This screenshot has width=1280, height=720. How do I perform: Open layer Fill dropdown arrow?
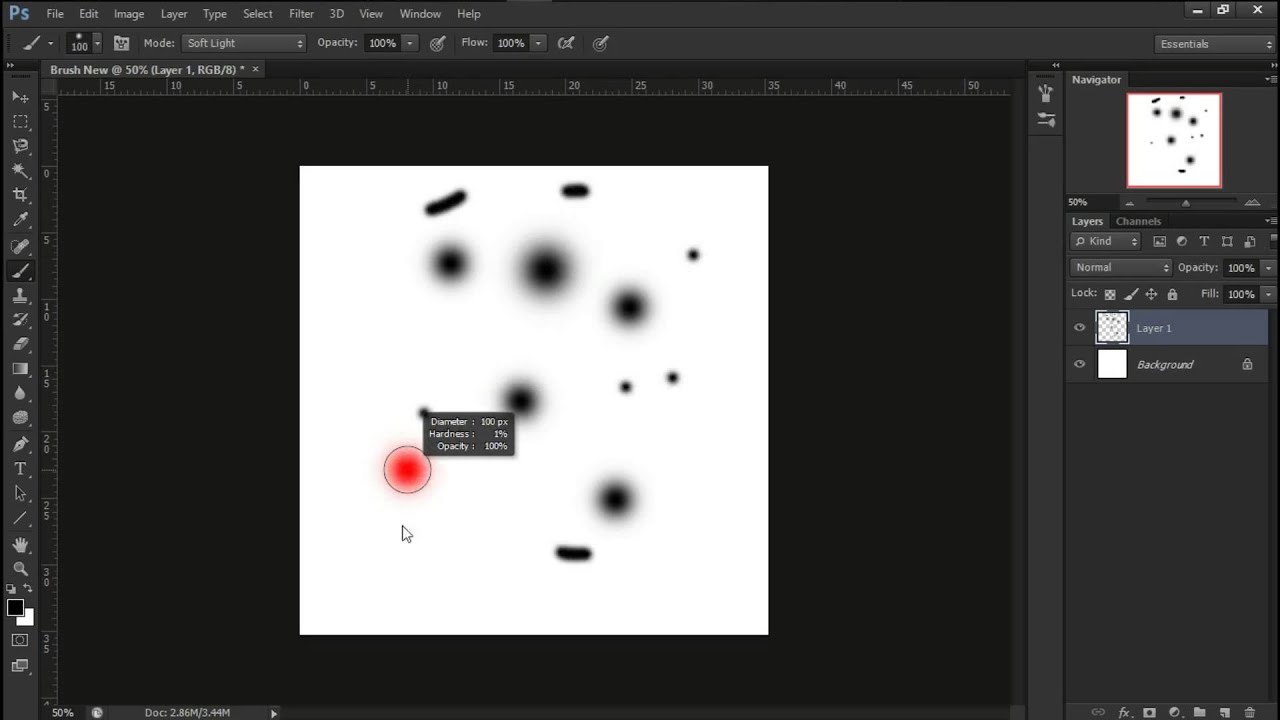[x=1268, y=294]
